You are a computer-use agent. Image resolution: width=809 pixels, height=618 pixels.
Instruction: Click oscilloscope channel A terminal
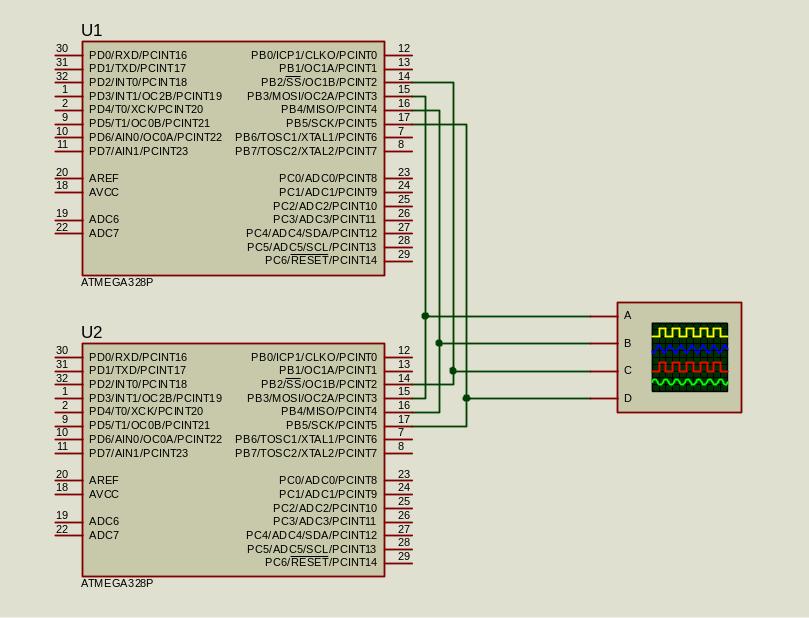(627, 315)
